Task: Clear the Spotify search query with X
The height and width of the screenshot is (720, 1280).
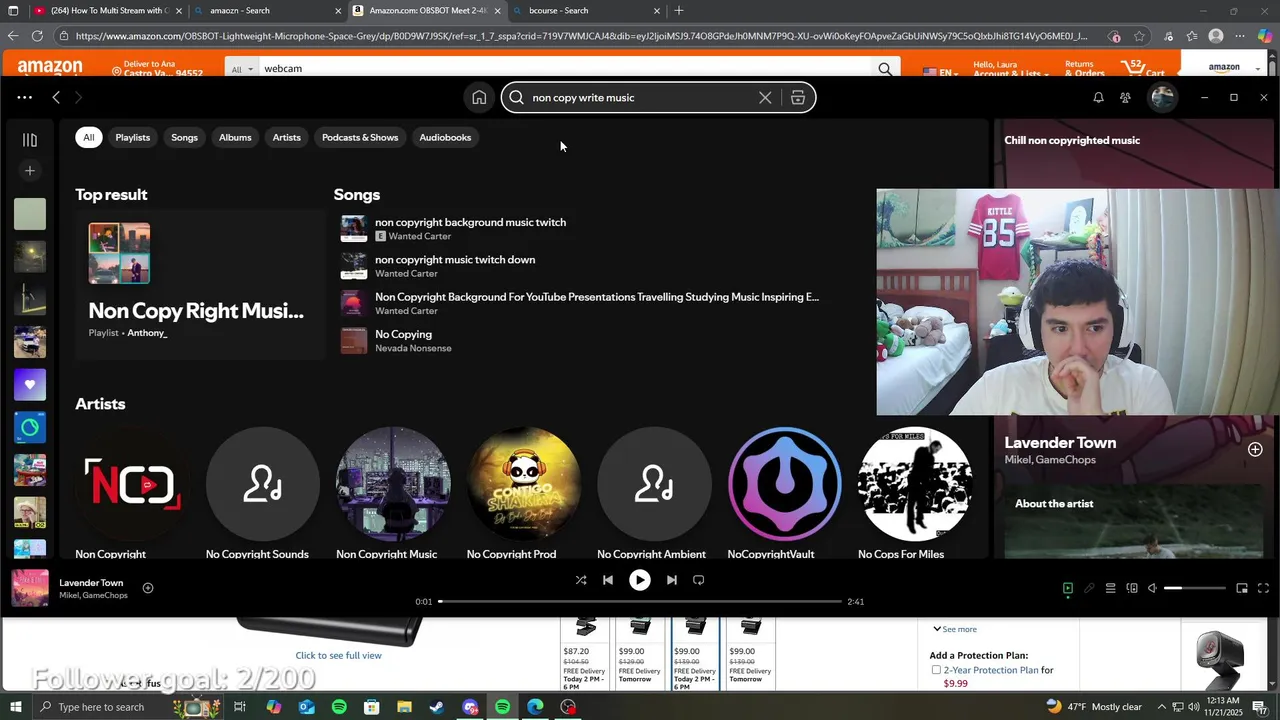Action: click(x=765, y=97)
